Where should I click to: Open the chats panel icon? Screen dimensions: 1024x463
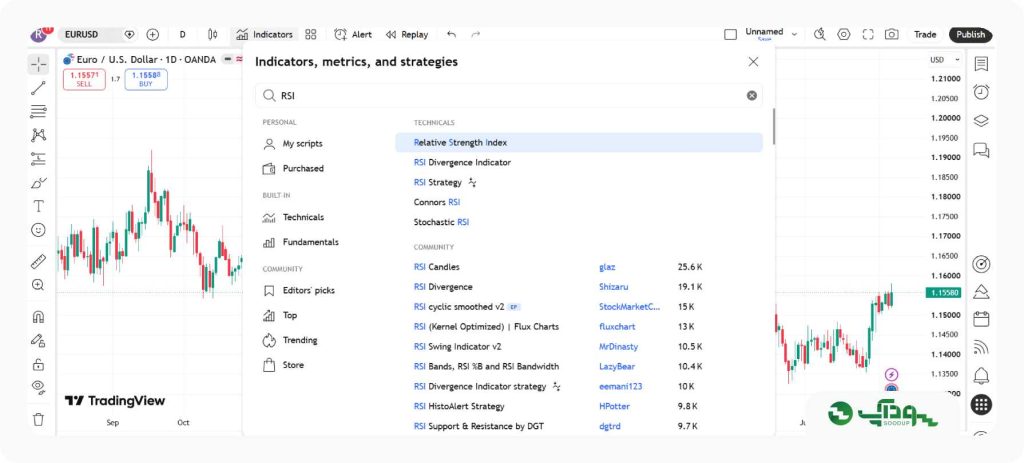point(981,150)
